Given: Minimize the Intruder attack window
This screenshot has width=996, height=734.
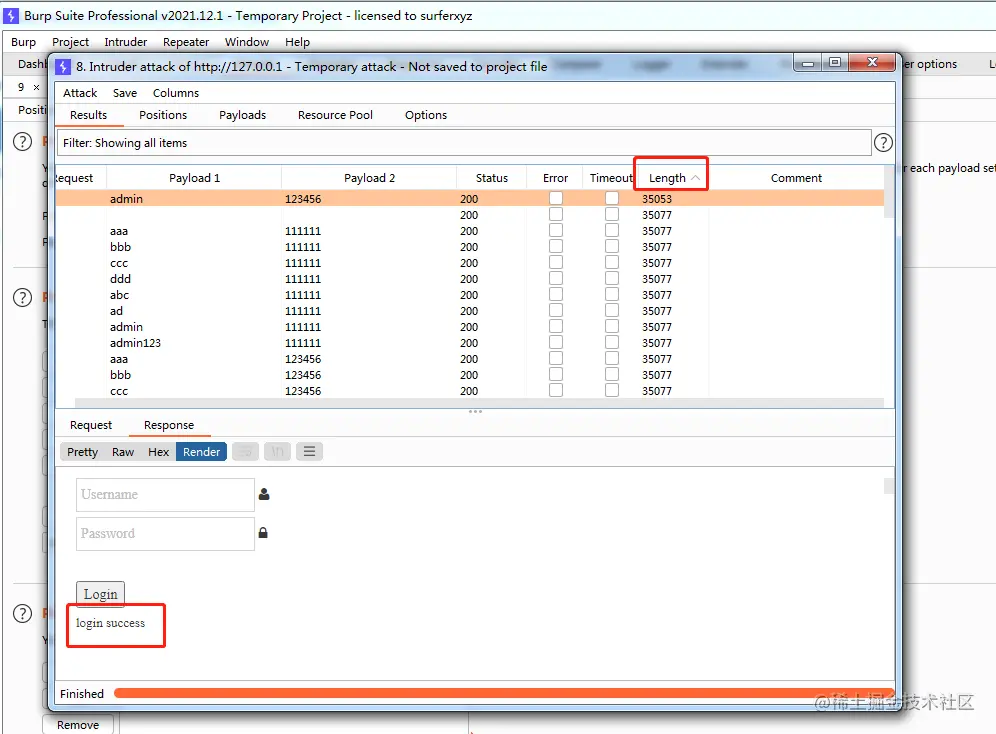Looking at the screenshot, I should click(x=808, y=63).
